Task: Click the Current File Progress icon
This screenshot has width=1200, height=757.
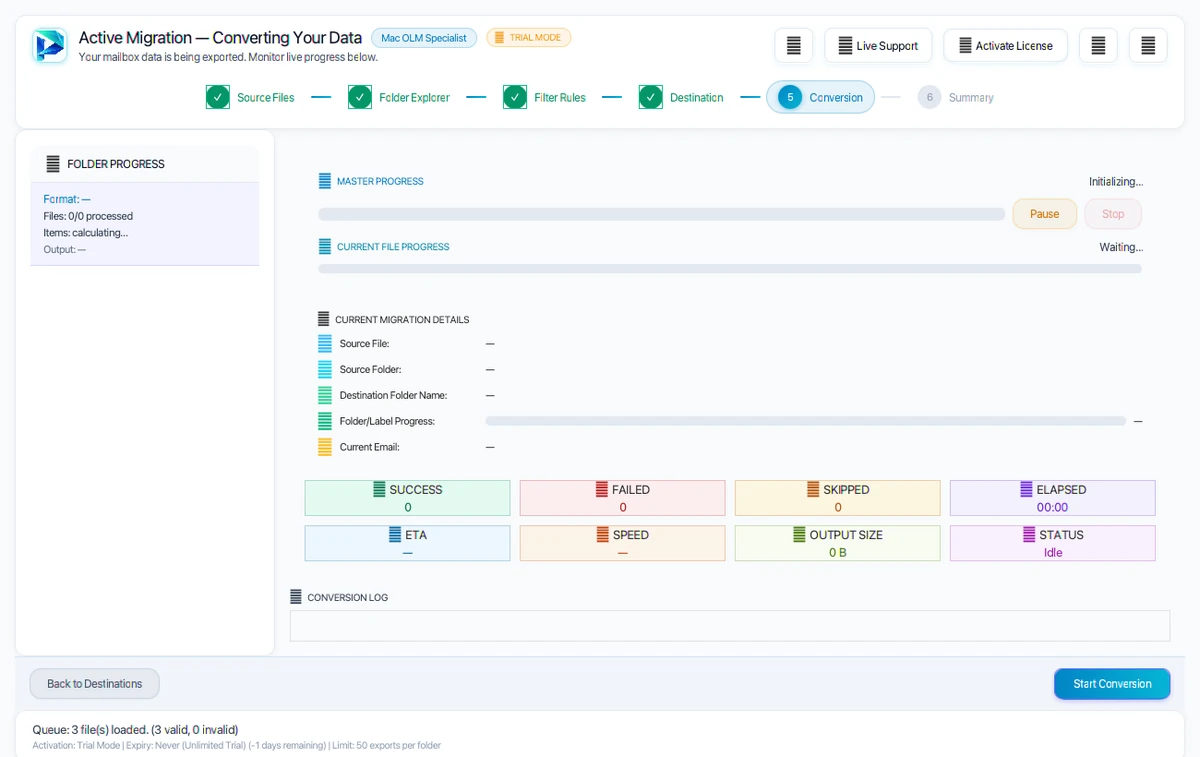Action: point(324,246)
